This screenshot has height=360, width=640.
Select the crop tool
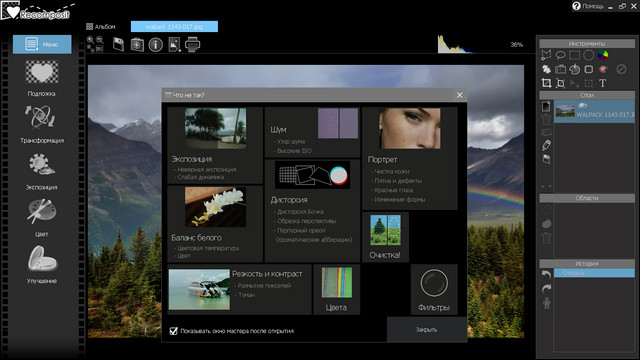[546, 83]
